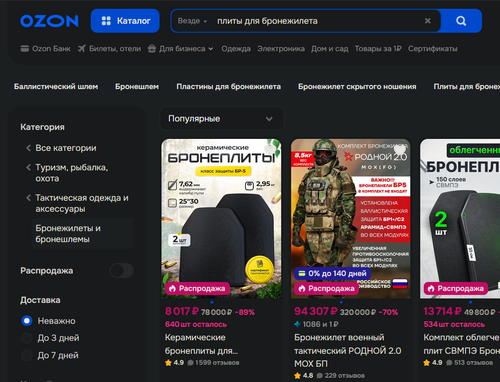Open Керамические бронеплиты для... product title
The height and width of the screenshot is (382, 500).
[201, 344]
